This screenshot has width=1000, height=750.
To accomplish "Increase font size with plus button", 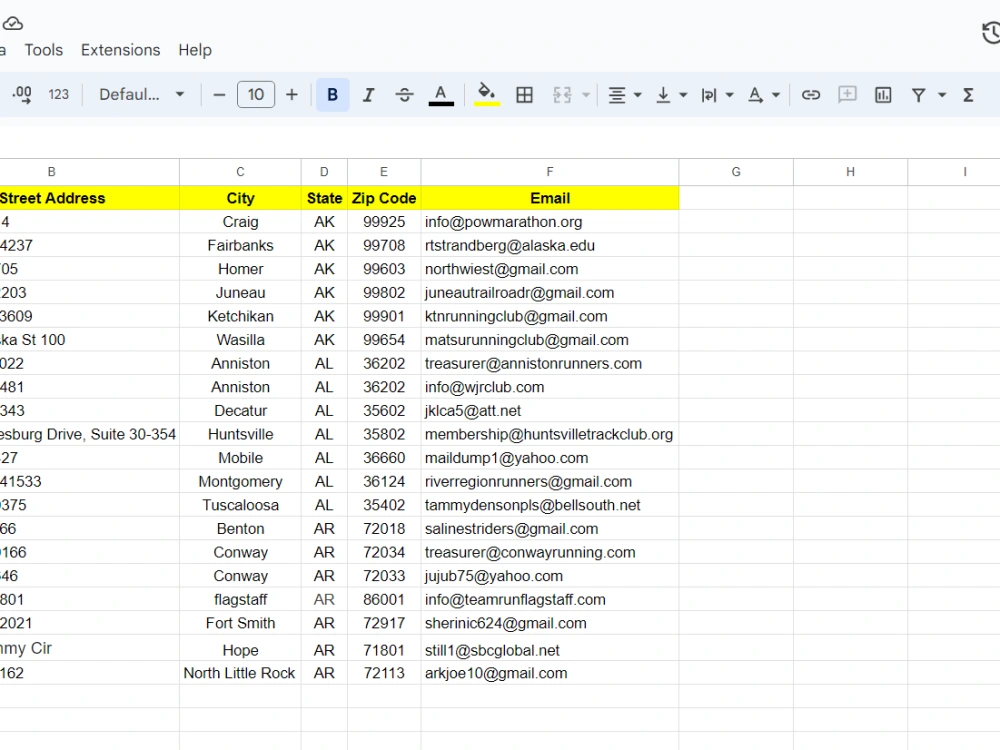I will [x=291, y=95].
